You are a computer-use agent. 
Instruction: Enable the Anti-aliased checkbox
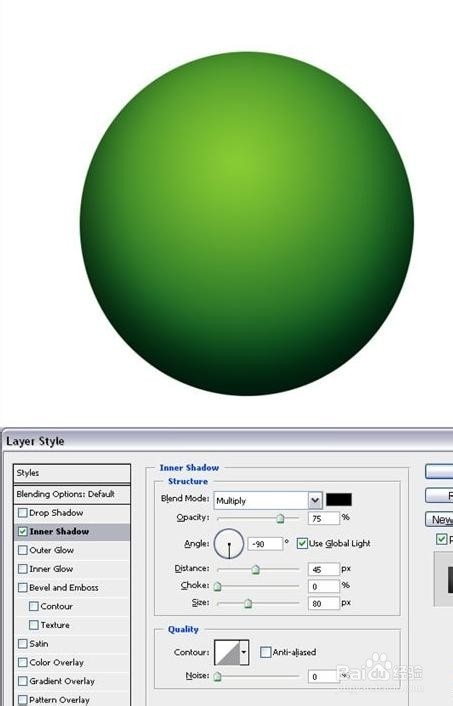click(266, 652)
